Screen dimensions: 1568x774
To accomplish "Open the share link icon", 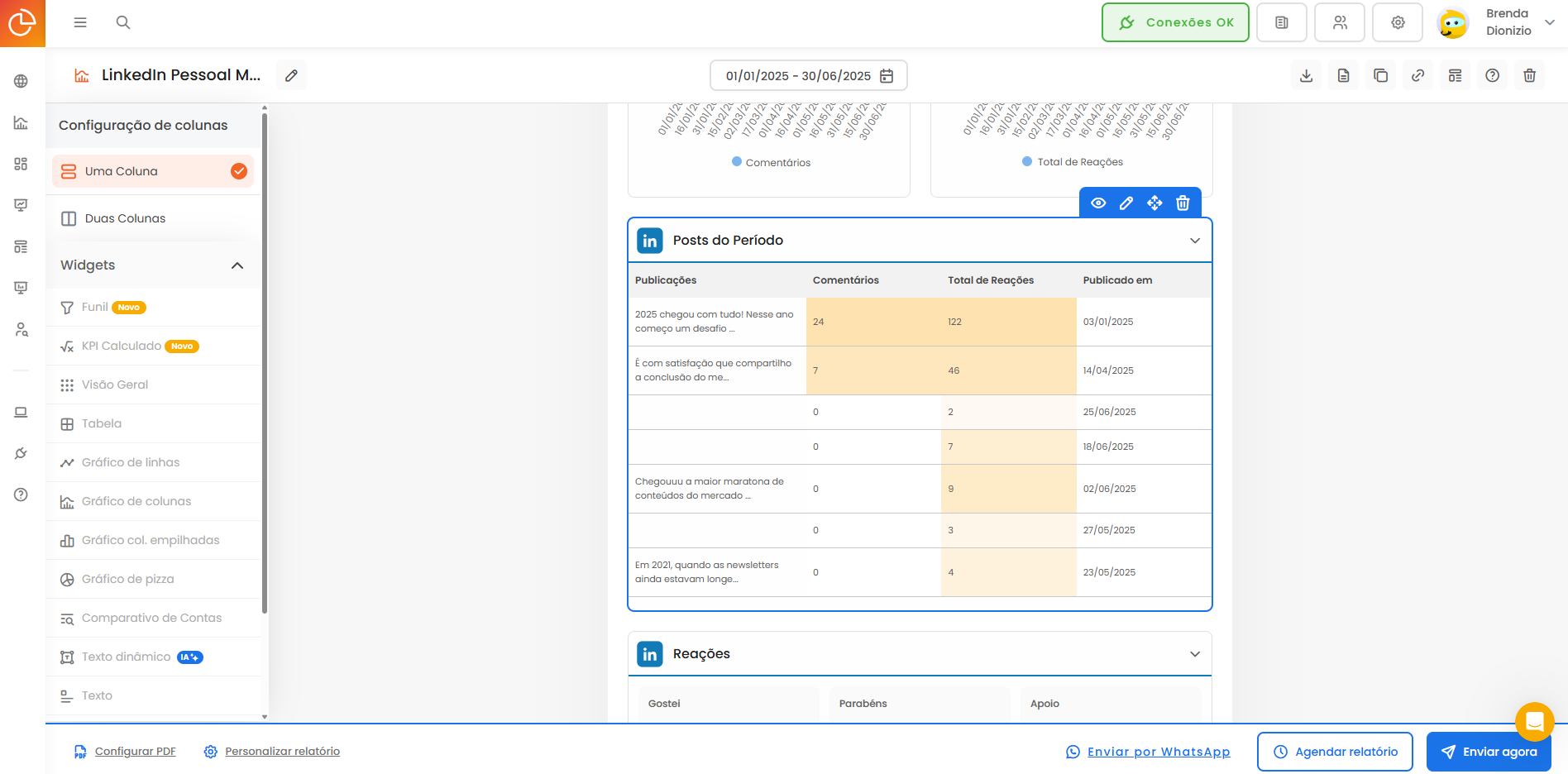I will click(1417, 75).
